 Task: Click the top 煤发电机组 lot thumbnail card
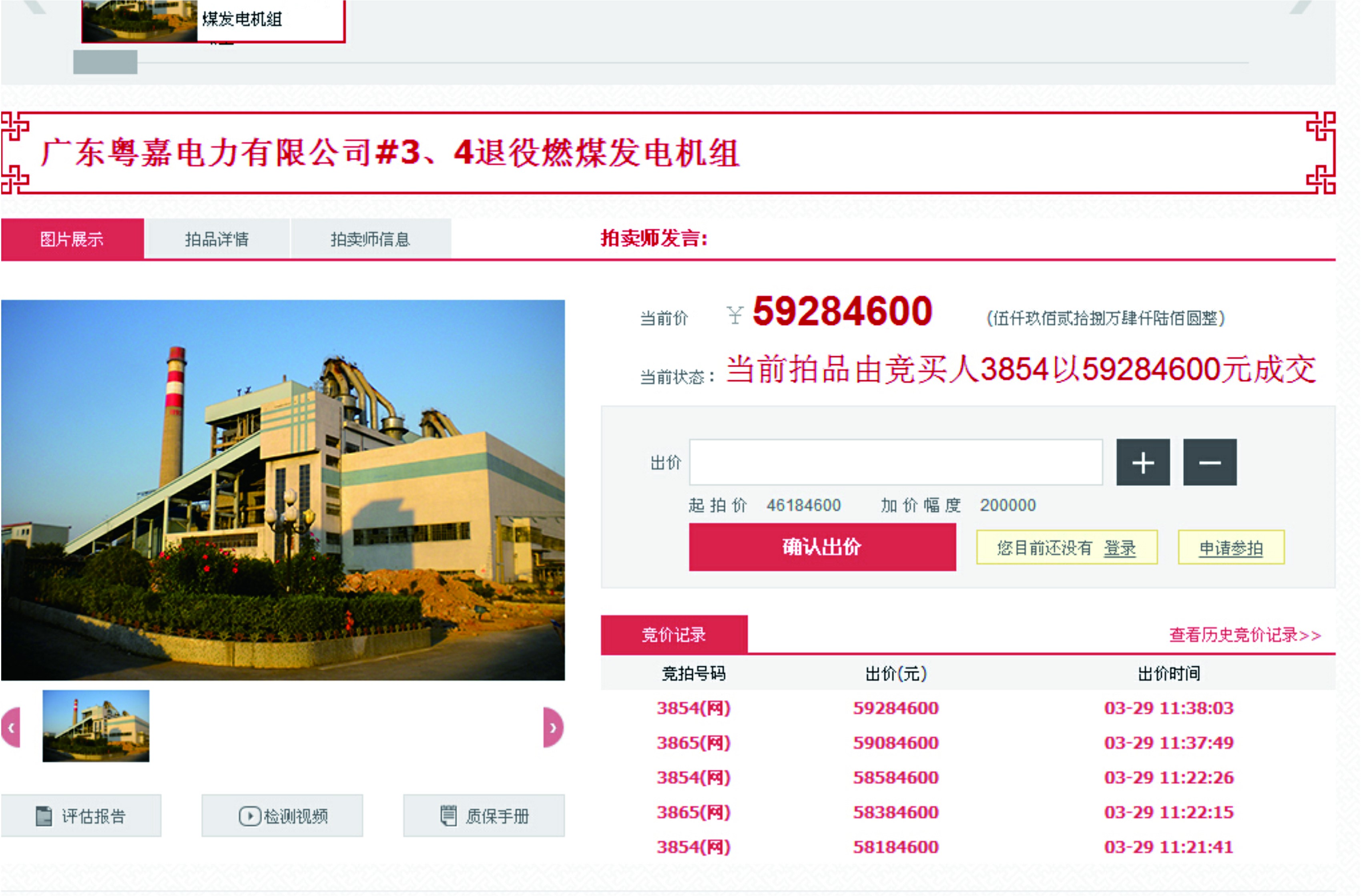tap(213, 20)
